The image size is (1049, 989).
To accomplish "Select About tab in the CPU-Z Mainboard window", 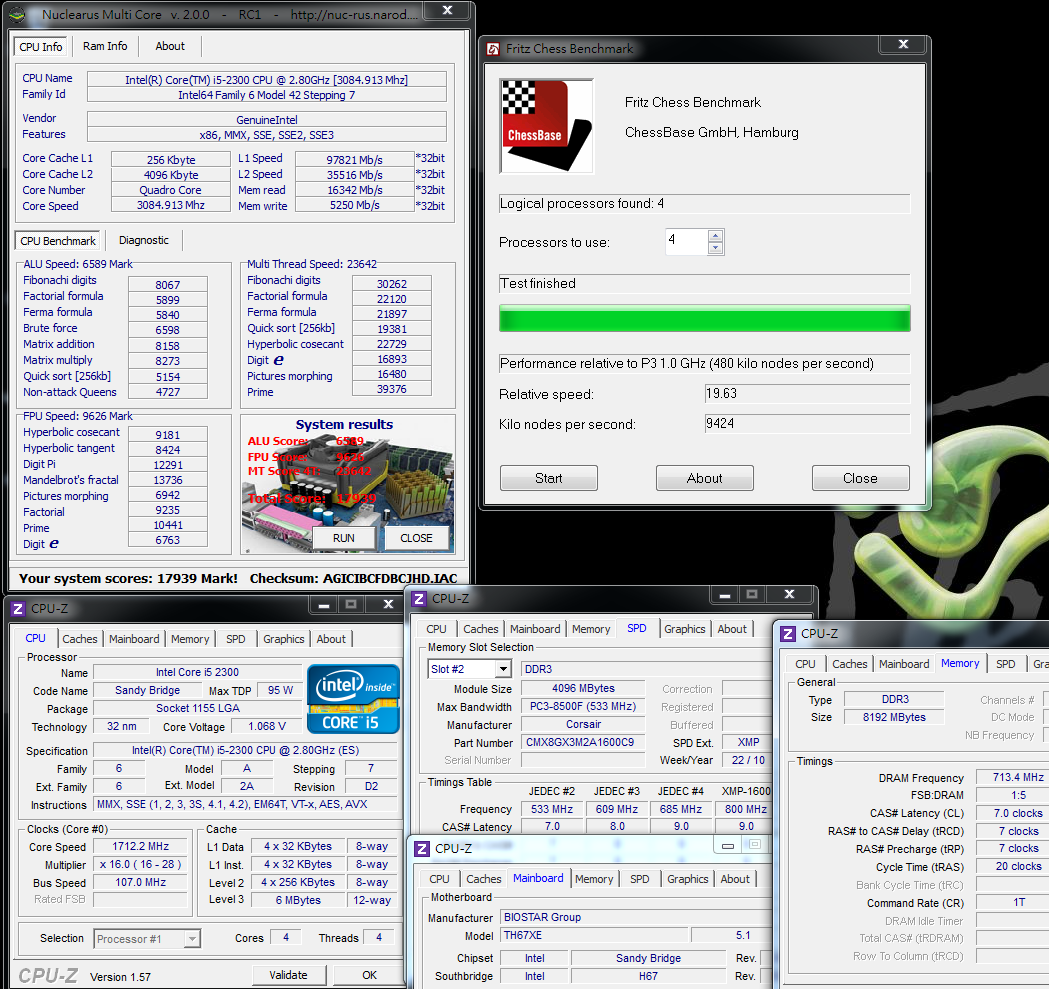I will tap(735, 879).
